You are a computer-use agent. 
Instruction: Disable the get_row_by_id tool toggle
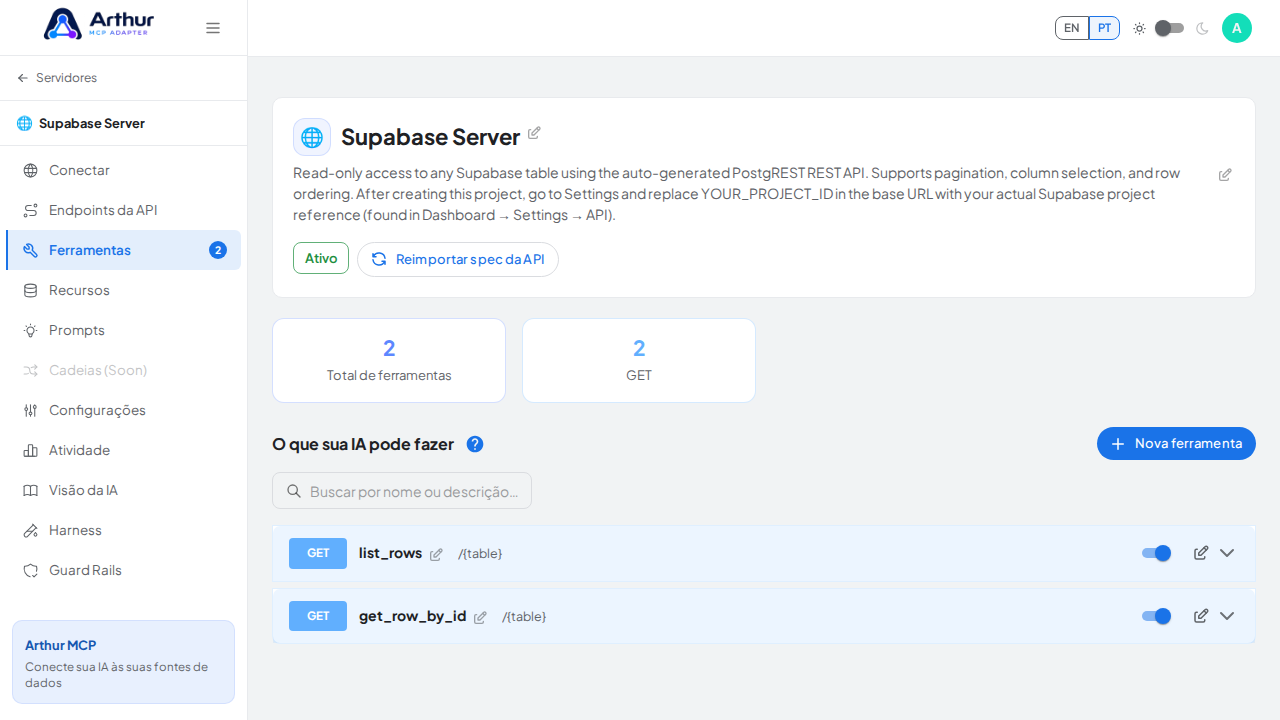point(1156,616)
